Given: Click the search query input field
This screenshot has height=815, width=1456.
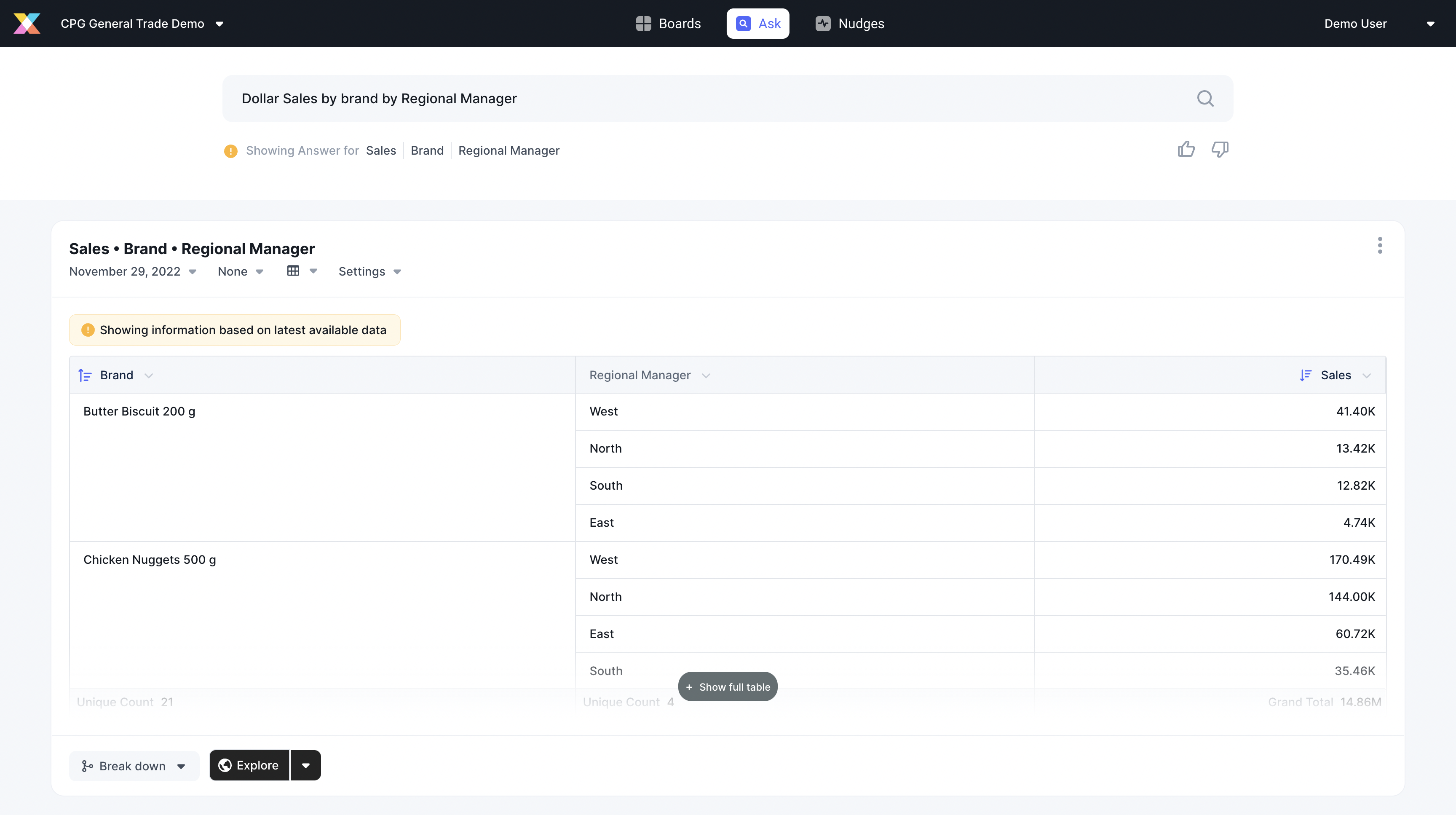Looking at the screenshot, I should (x=728, y=98).
